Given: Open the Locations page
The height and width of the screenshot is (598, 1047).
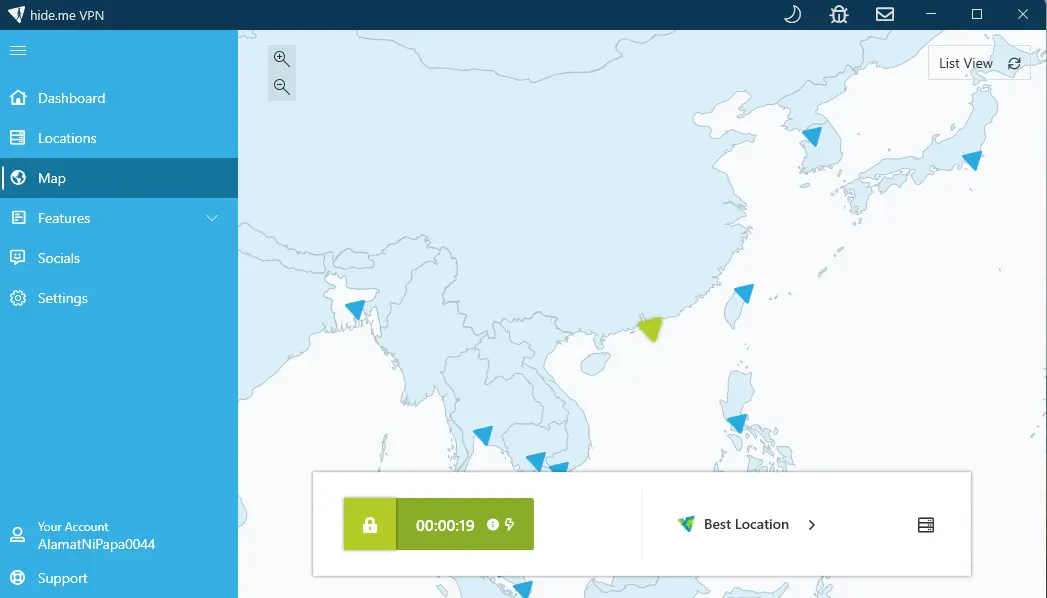Looking at the screenshot, I should 119,138.
